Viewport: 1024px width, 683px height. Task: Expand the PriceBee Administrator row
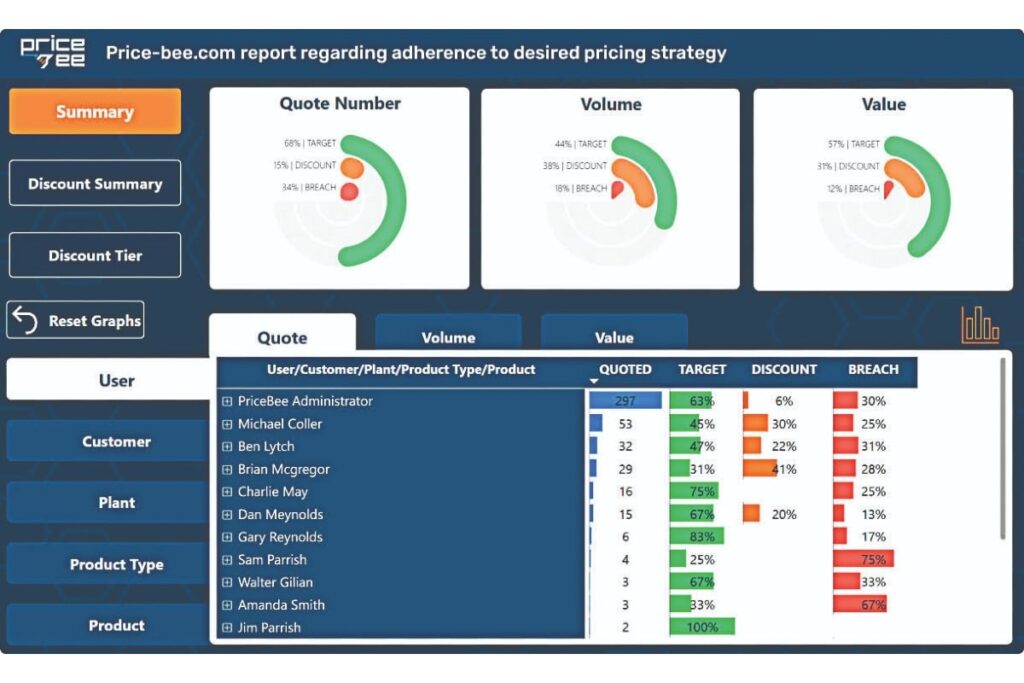227,401
